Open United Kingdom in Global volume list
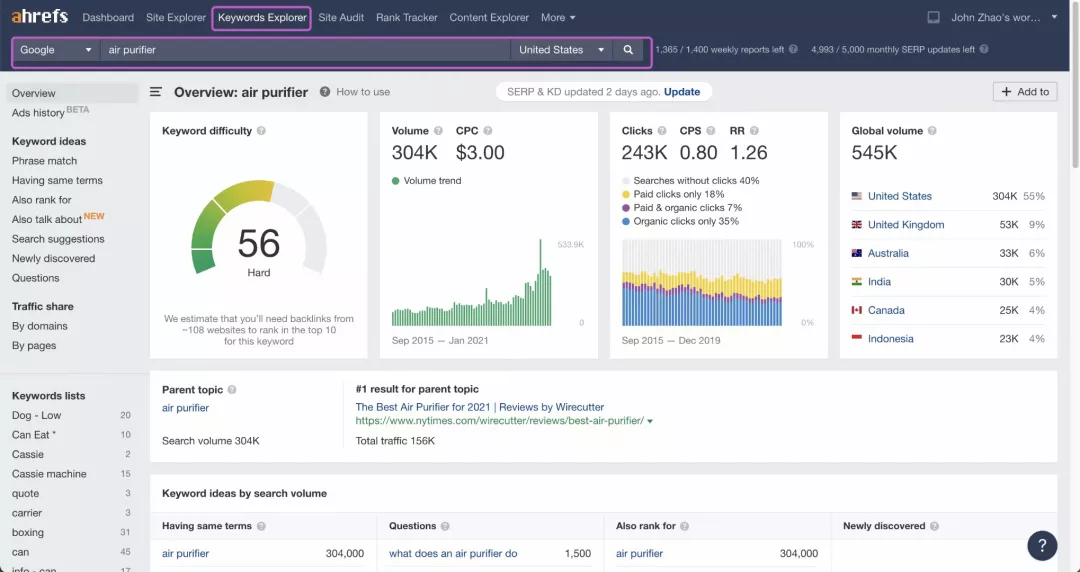This screenshot has height=572, width=1080. [x=906, y=225]
